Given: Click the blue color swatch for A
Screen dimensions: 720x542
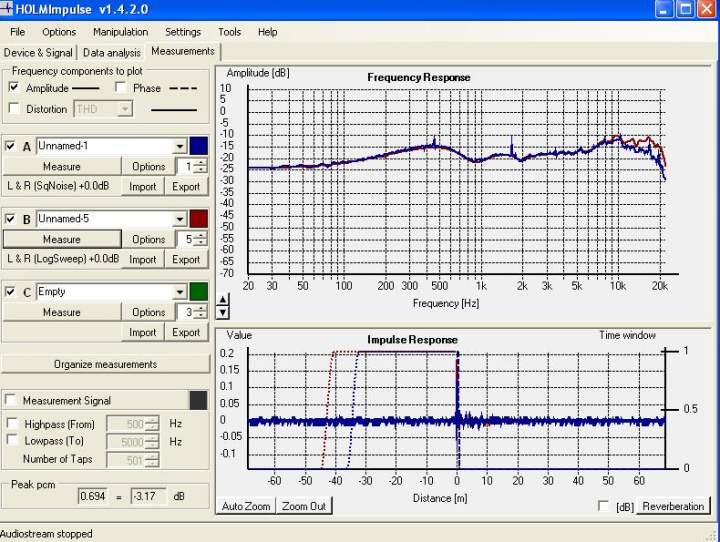Looking at the screenshot, I should pos(198,146).
